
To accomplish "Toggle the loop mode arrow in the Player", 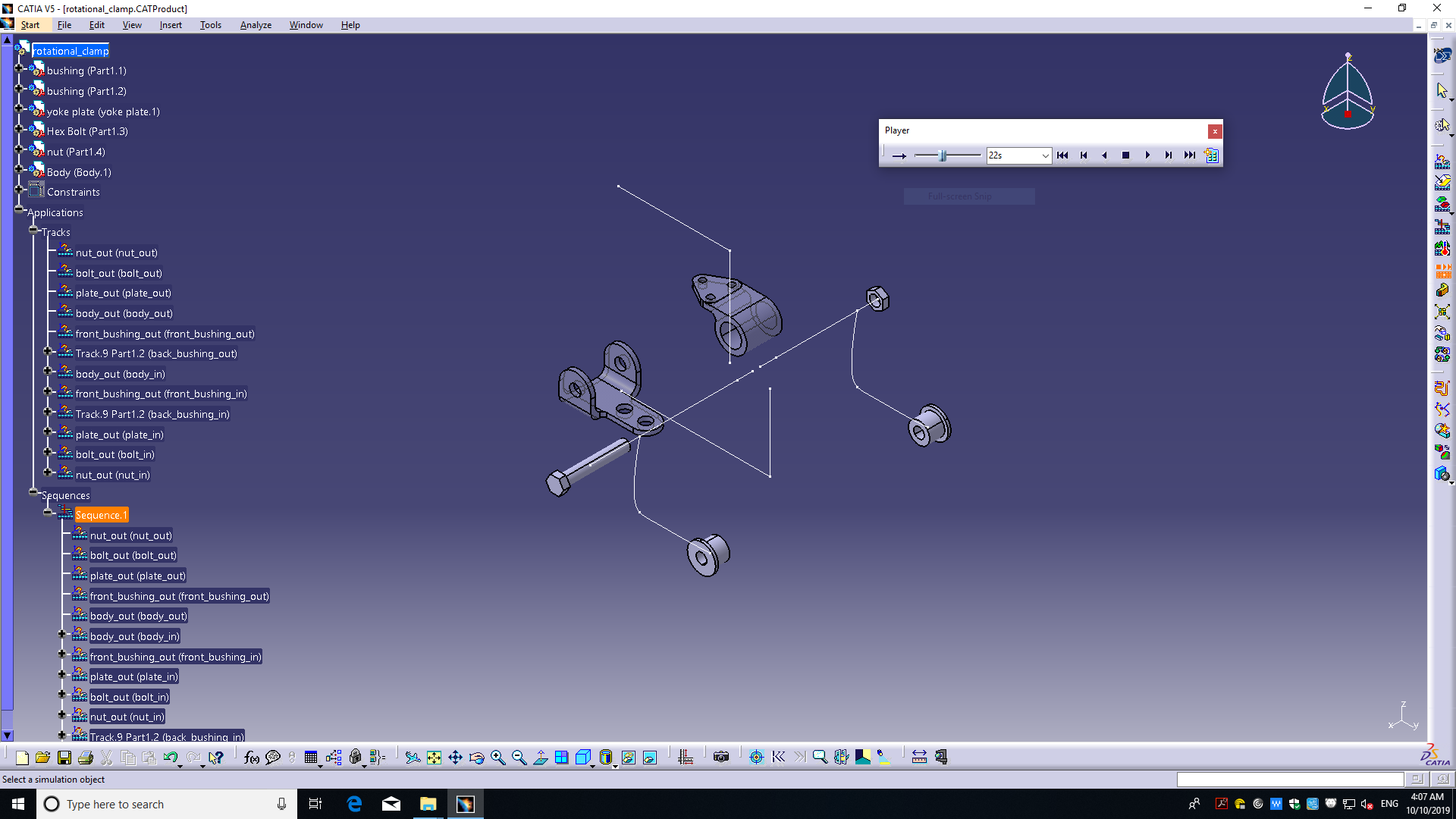I will pyautogui.click(x=899, y=155).
